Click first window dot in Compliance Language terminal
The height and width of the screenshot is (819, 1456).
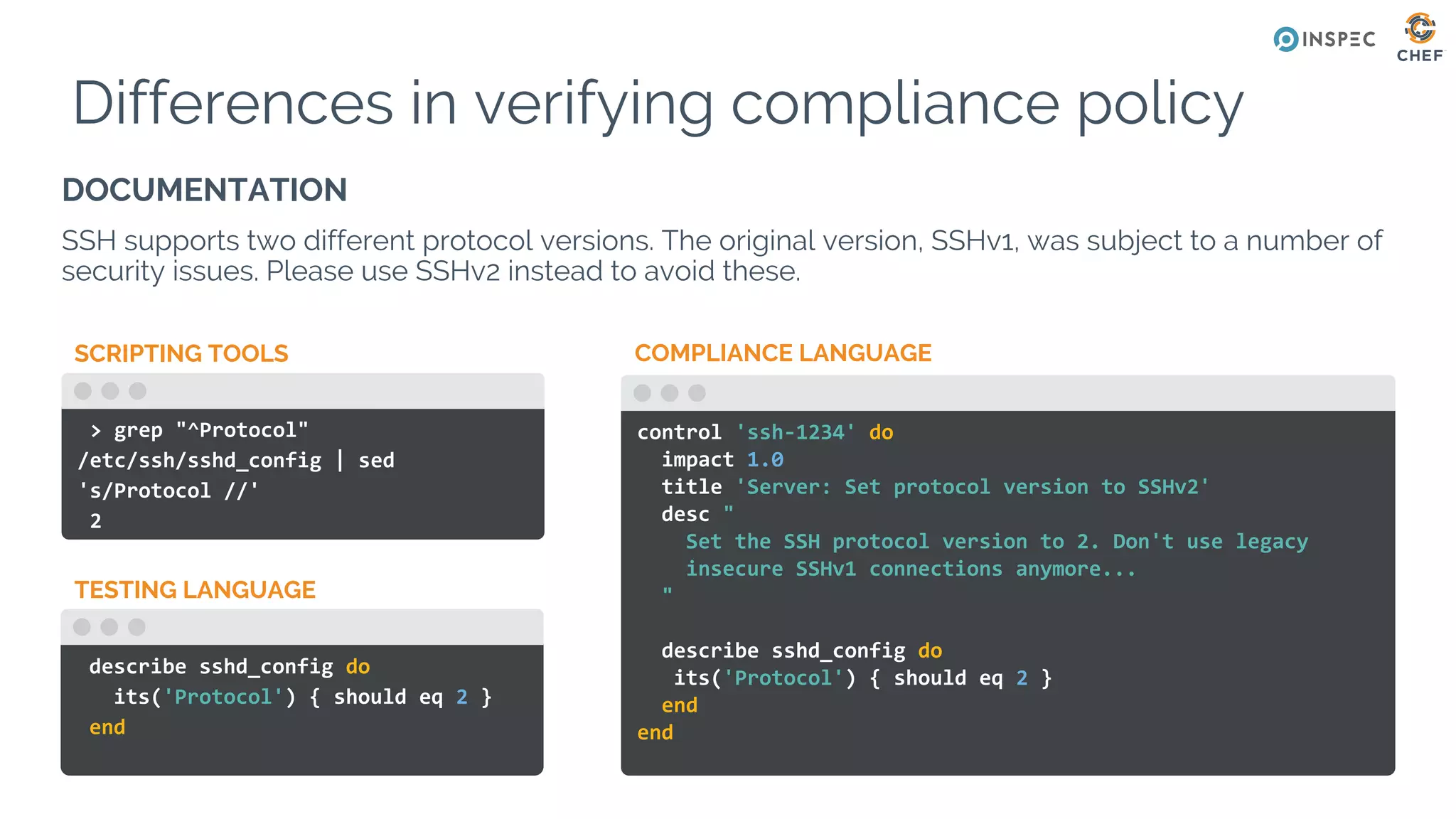pos(643,393)
